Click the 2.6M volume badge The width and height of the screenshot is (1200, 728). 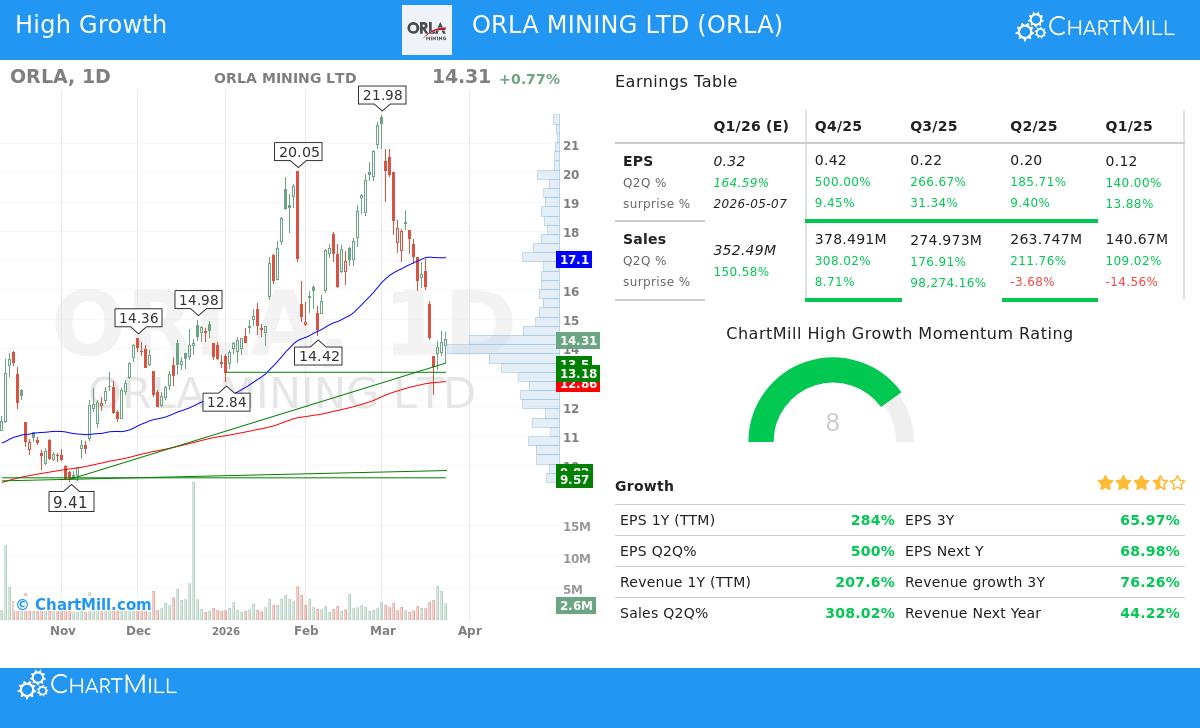point(575,605)
